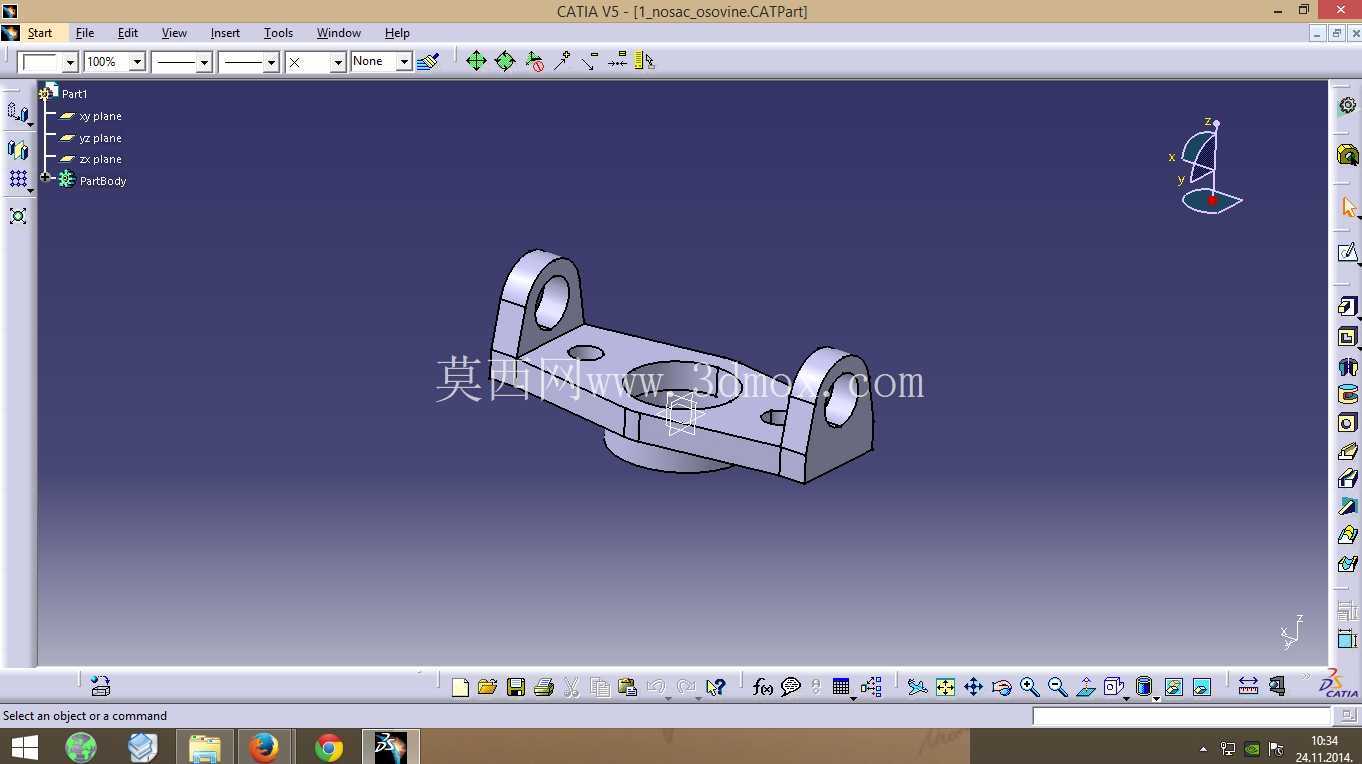Open Google Chrome from the taskbar
Screen dimensions: 1362x764
328,747
